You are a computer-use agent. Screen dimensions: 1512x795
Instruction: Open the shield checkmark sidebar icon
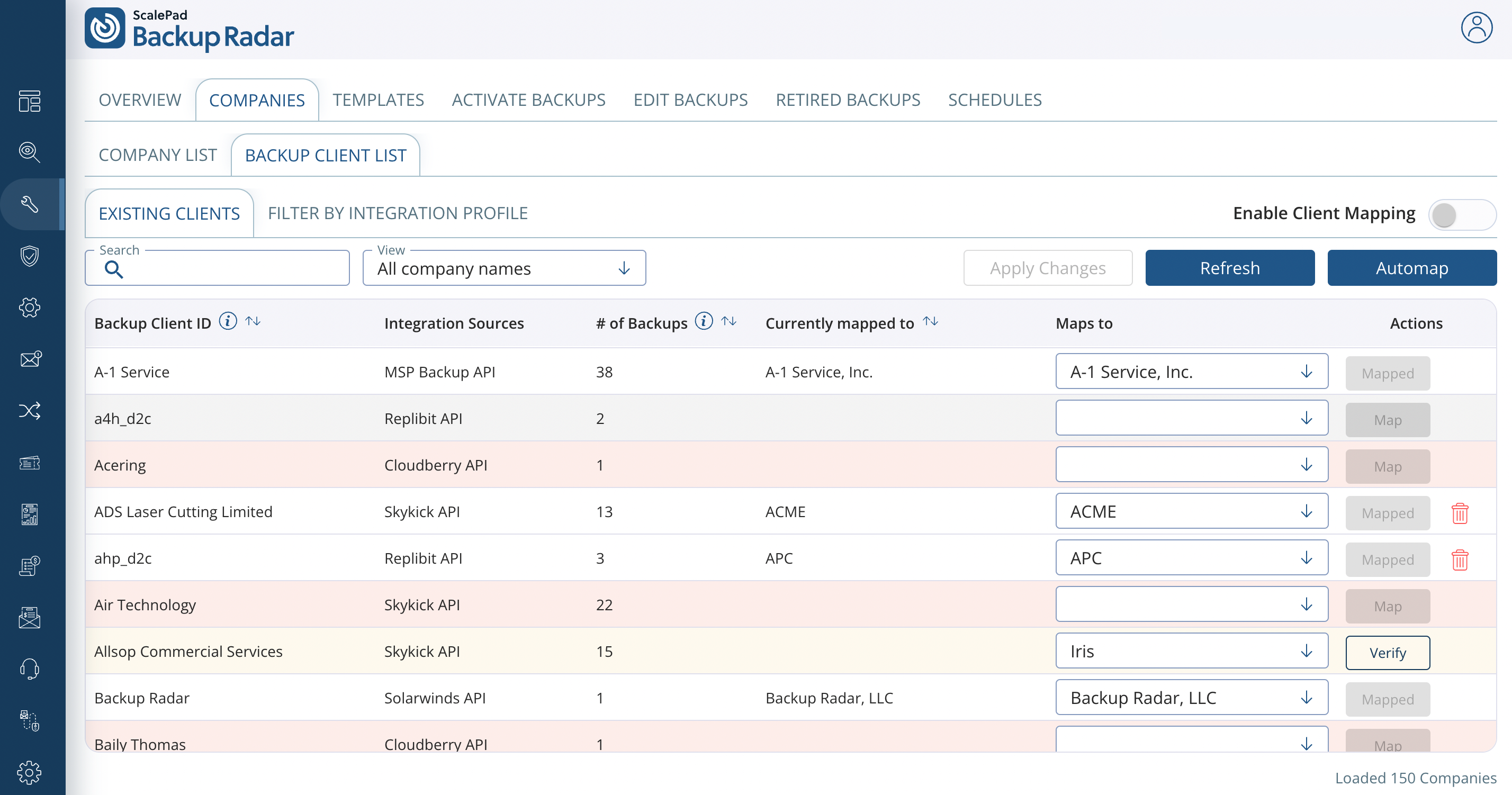(x=29, y=256)
